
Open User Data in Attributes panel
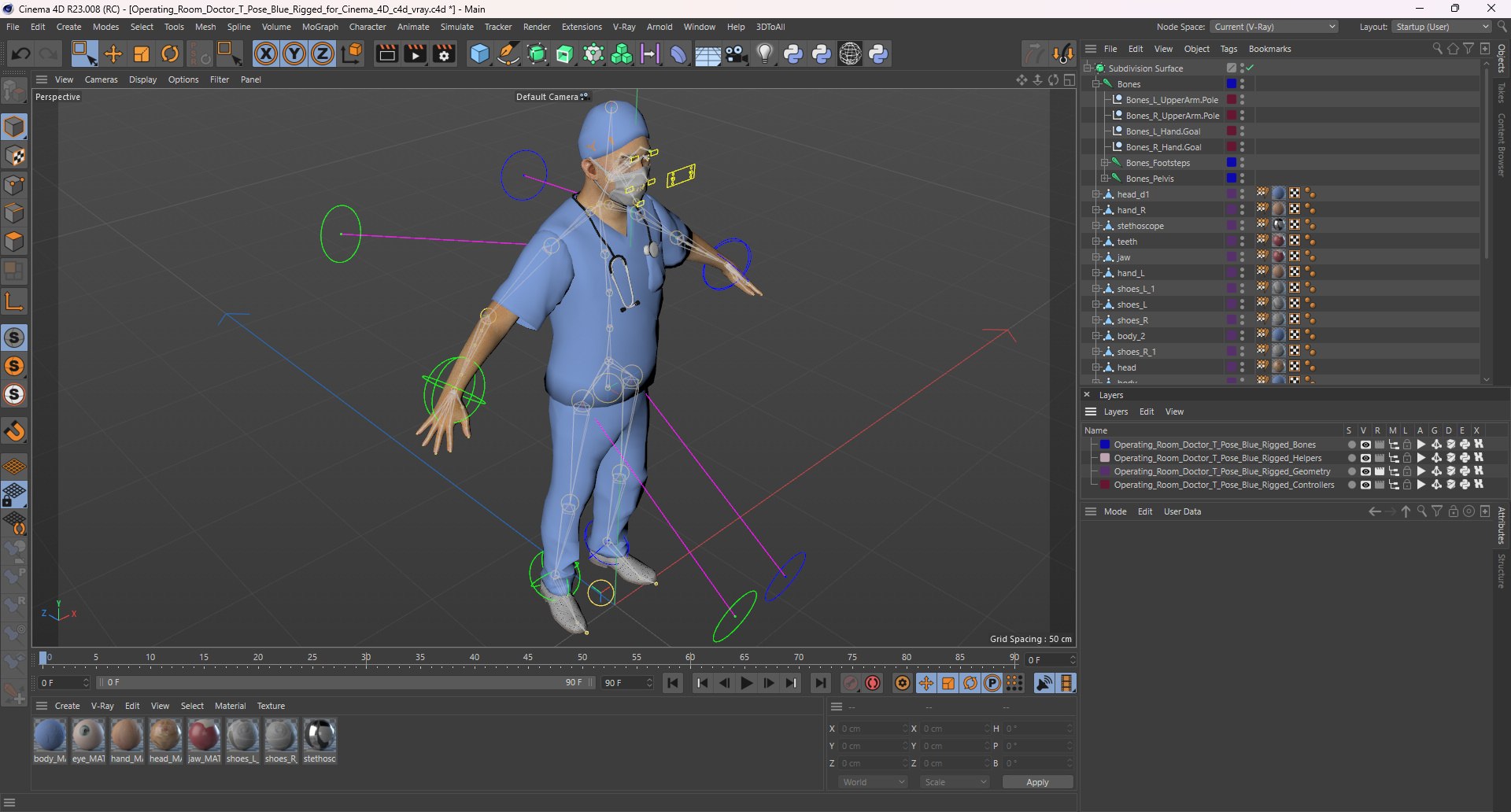pos(1182,511)
